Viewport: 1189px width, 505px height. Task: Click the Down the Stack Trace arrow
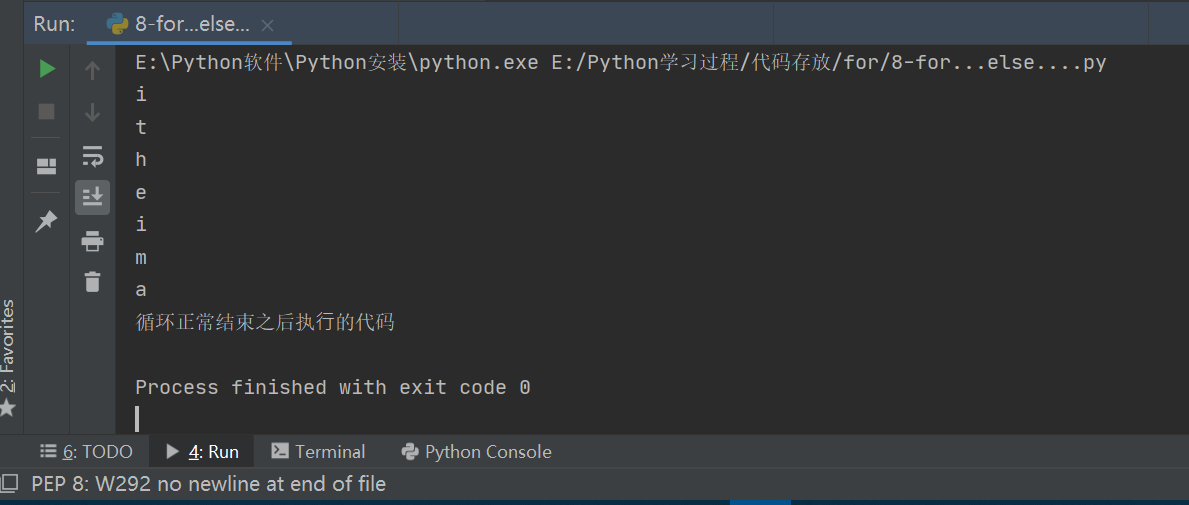[92, 112]
